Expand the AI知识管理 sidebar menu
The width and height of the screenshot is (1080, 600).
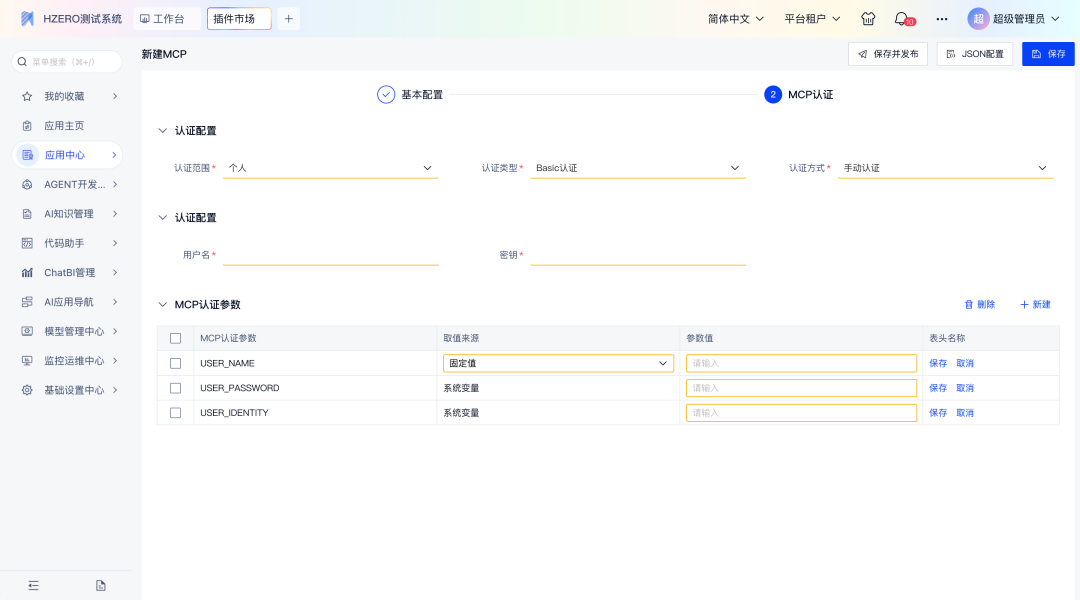(x=68, y=214)
